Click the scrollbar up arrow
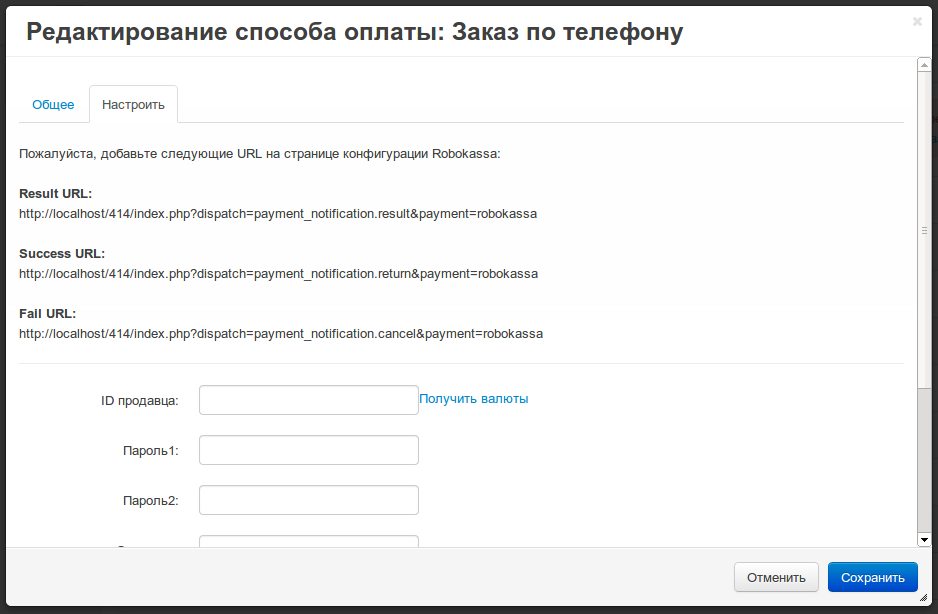This screenshot has height=614, width=938. coord(924,65)
